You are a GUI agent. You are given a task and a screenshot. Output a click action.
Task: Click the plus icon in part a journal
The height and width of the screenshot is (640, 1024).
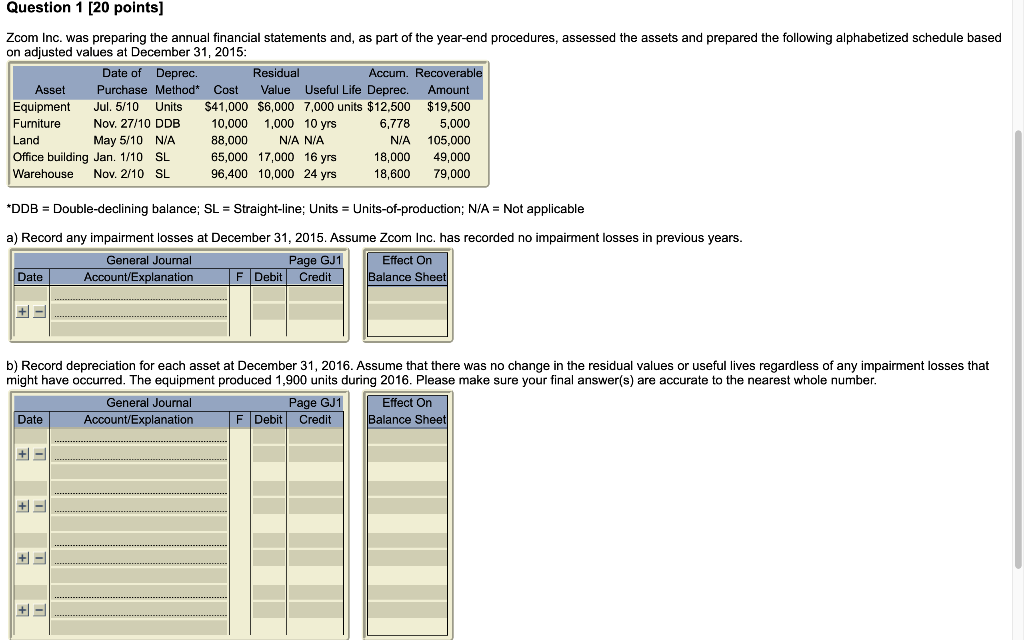point(21,311)
